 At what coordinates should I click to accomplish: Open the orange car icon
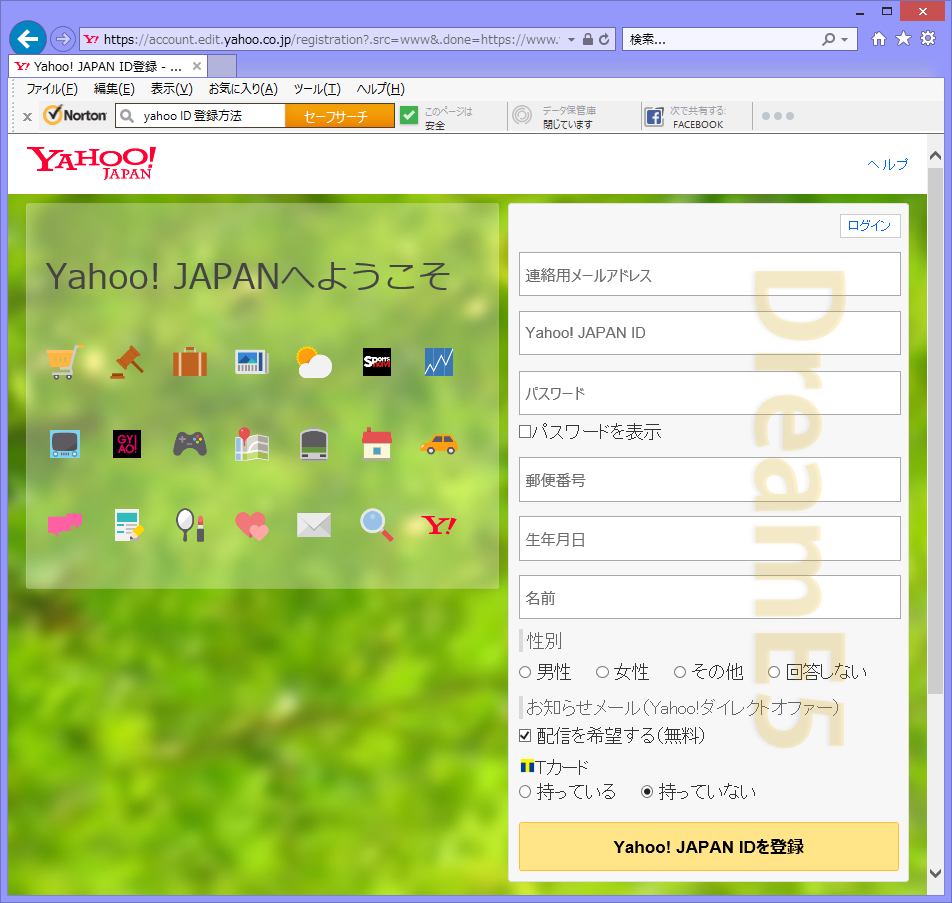(x=439, y=444)
